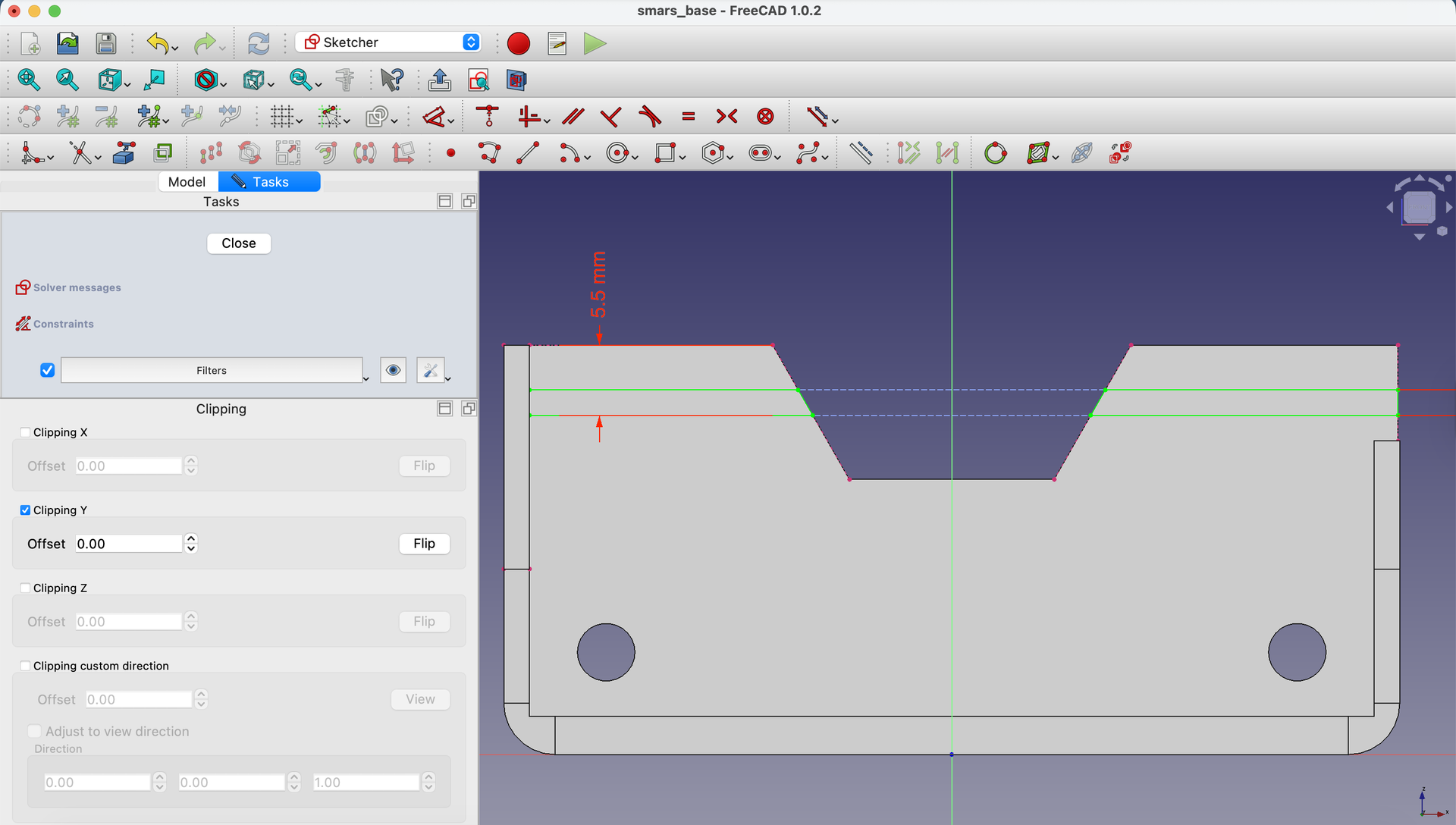Click the fit all zoom icon
The height and width of the screenshot is (825, 1456).
[x=29, y=80]
